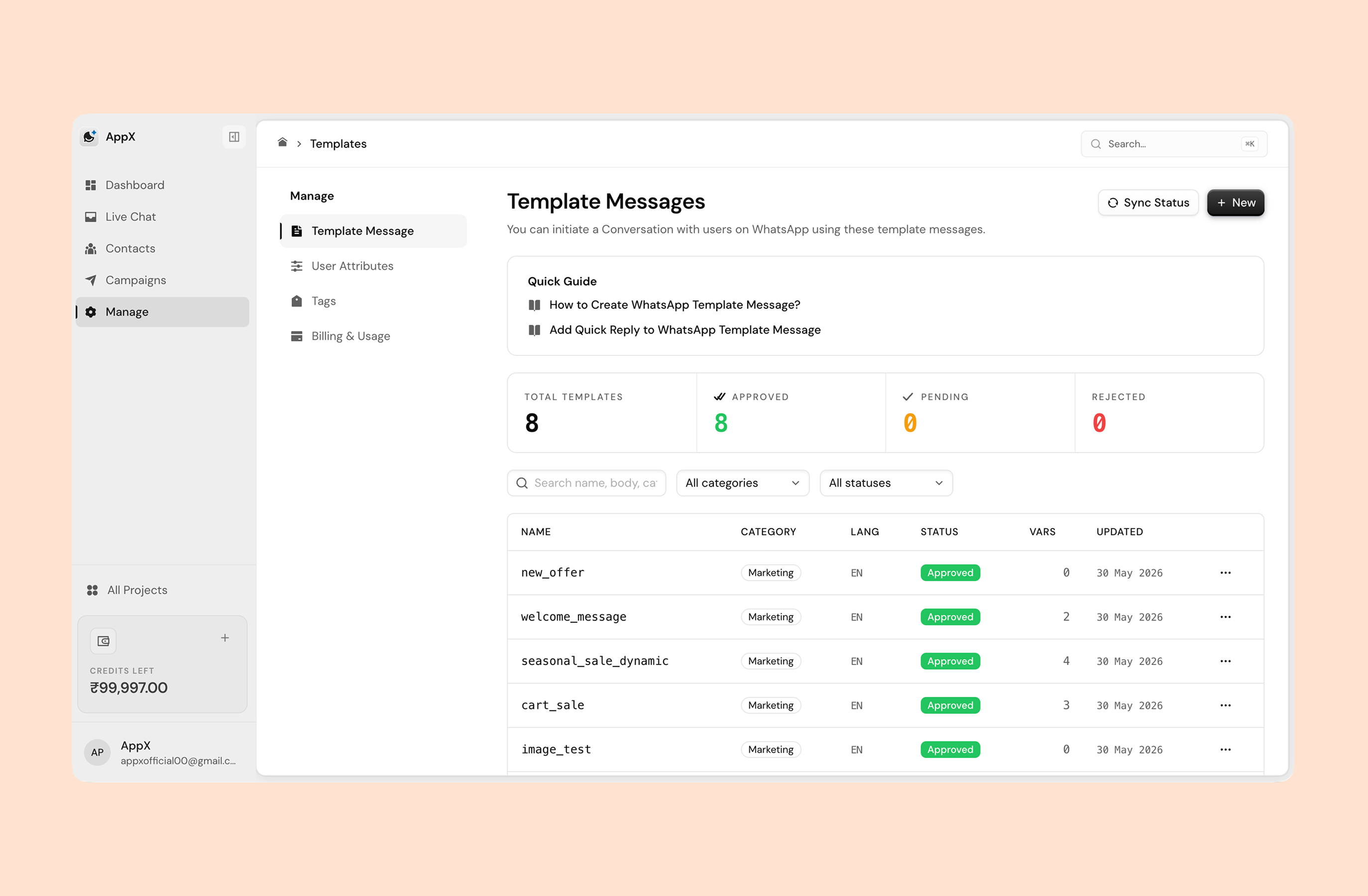
Task: Click the Contacts people icon
Action: tap(91, 248)
